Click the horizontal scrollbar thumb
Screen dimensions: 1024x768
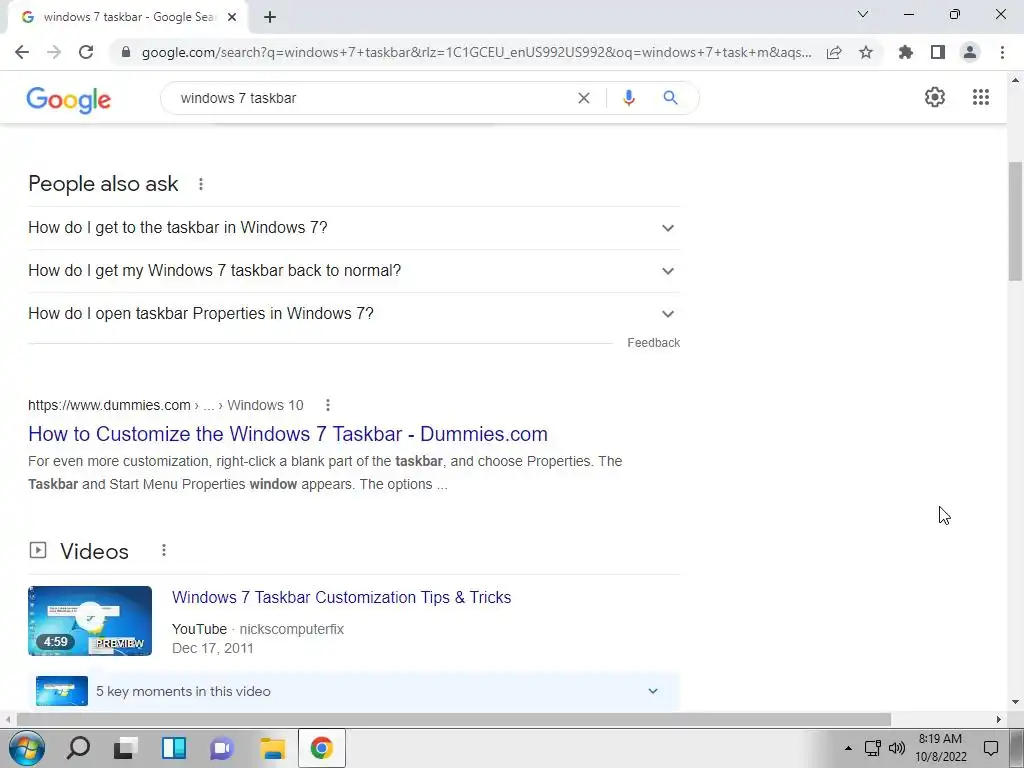(x=454, y=720)
